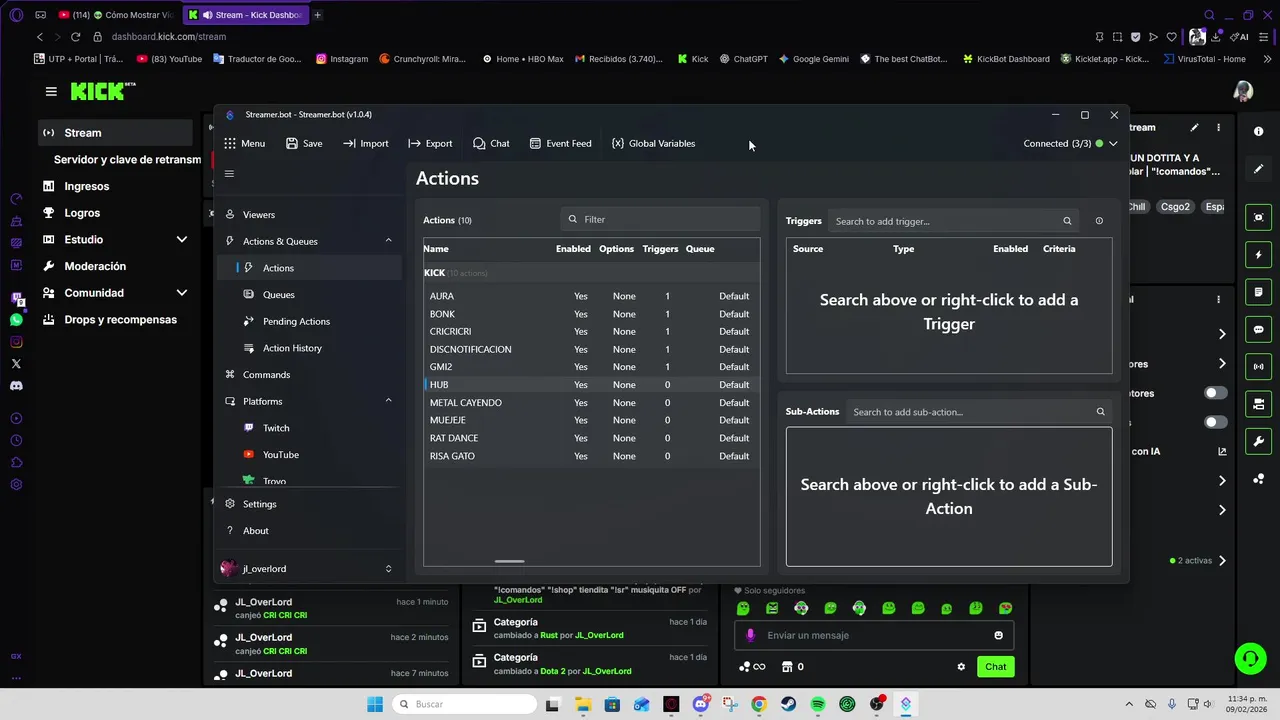Open Steam from the taskbar
Viewport: 1280px width, 720px height.
click(788, 704)
